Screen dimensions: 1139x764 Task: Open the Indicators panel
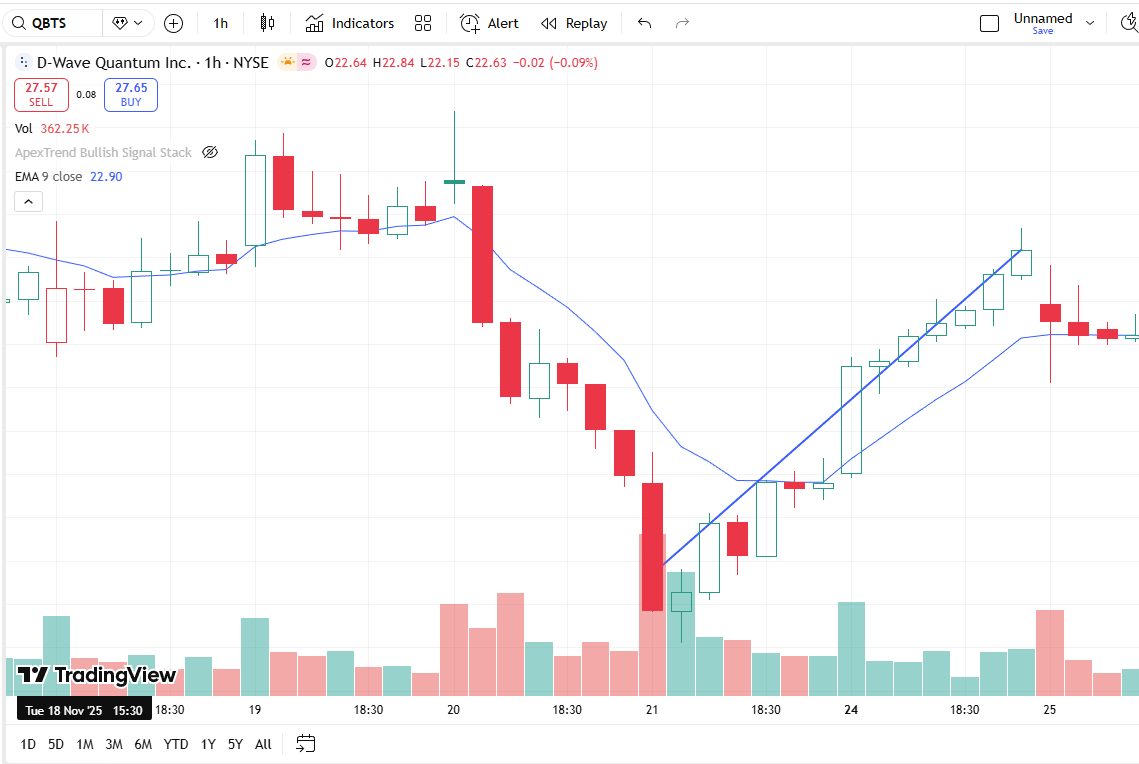coord(350,23)
